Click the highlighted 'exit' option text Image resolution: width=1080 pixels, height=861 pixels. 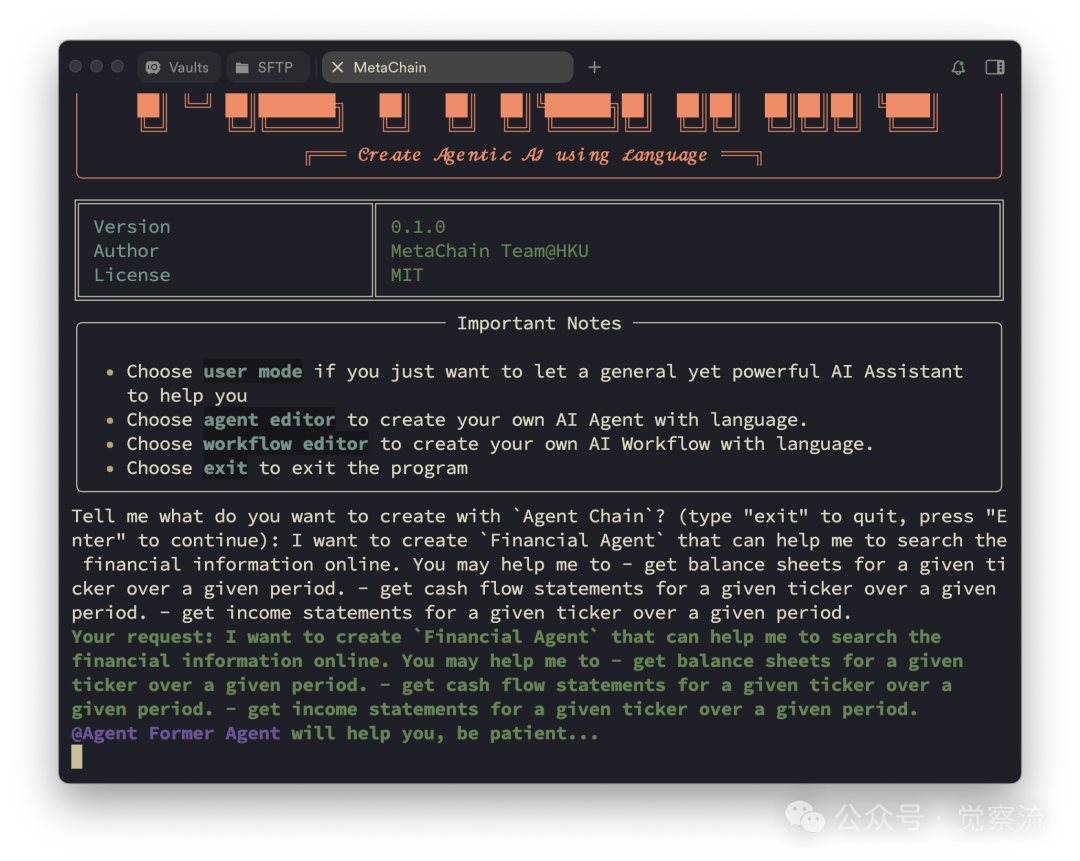225,468
